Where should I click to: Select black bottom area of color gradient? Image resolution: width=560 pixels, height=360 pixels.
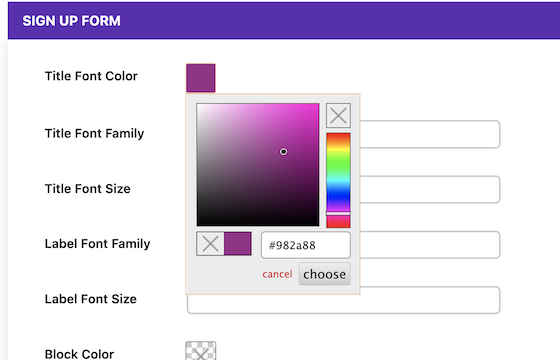click(x=258, y=221)
